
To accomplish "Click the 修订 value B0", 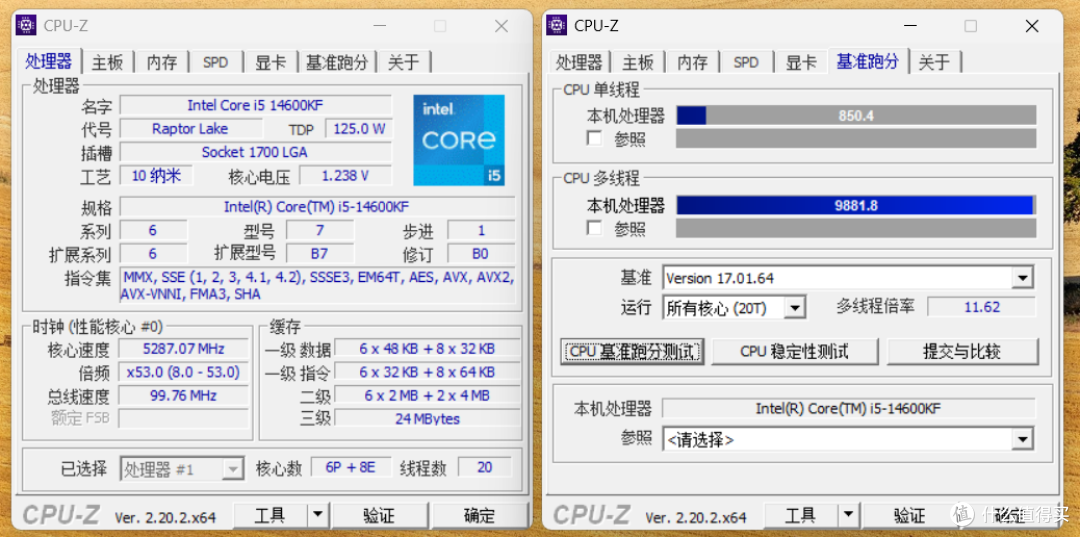I will (x=481, y=253).
